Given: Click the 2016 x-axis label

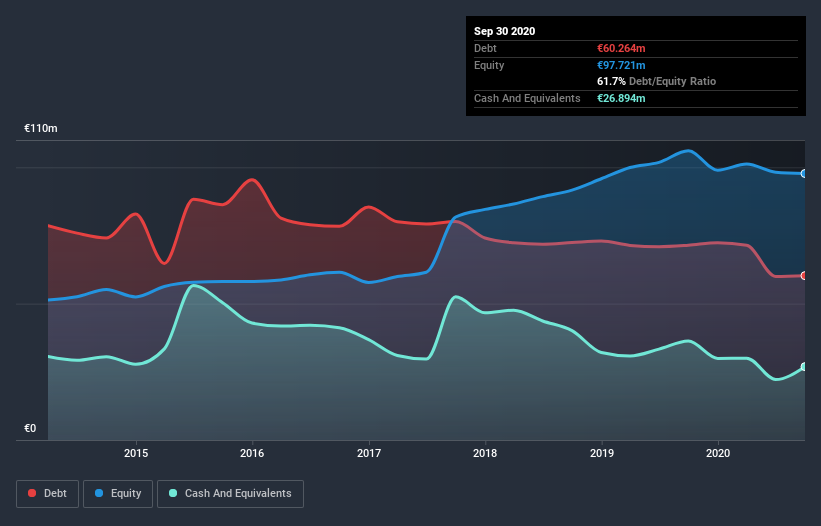Looking at the screenshot, I should (252, 453).
